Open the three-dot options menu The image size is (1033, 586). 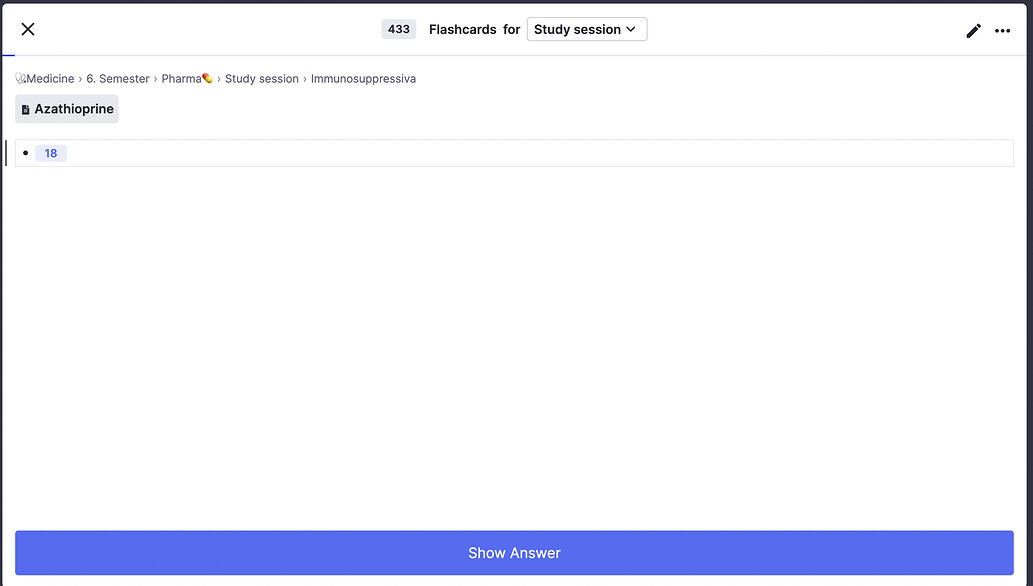coord(1002,30)
